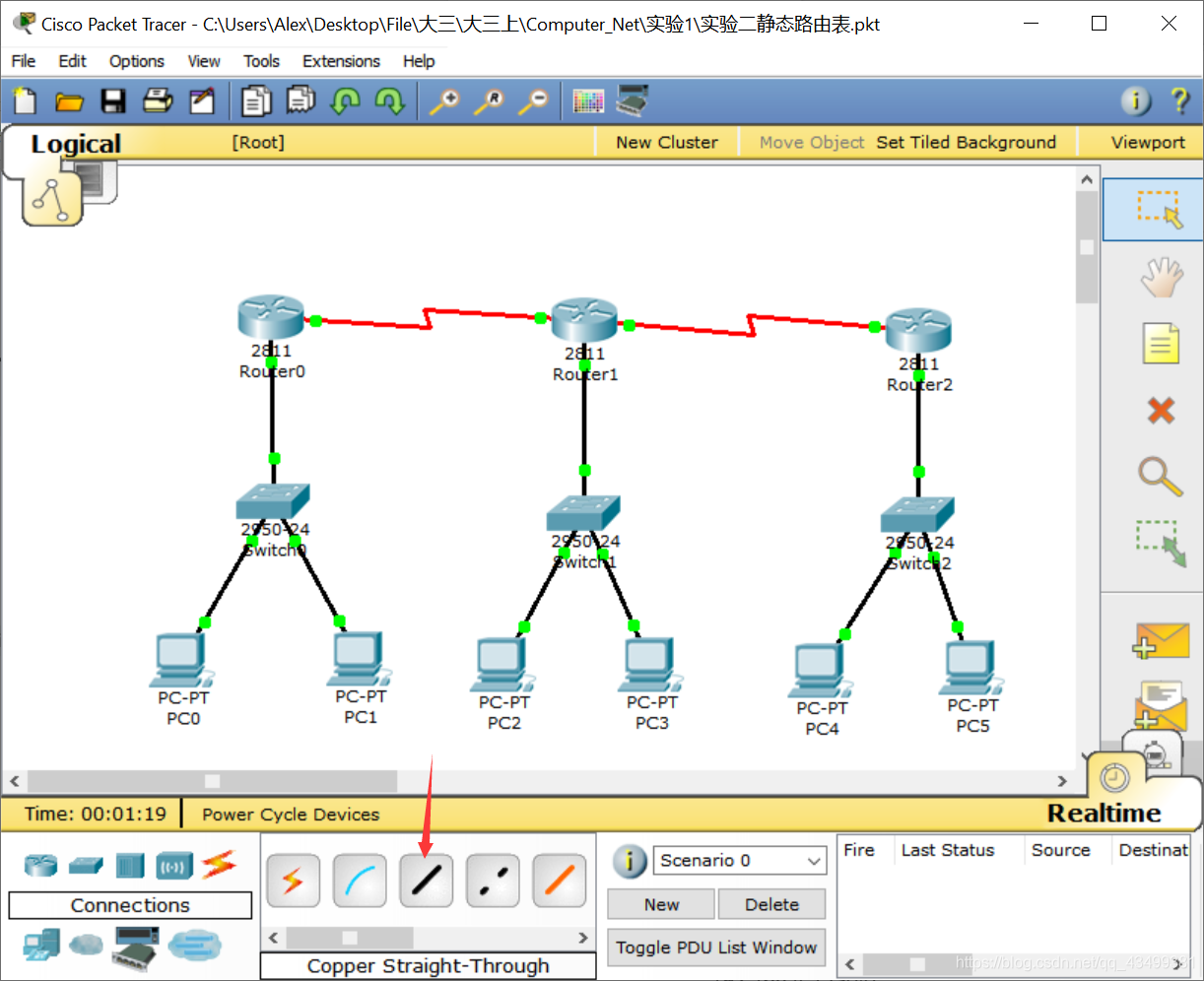The image size is (1204, 981).
Task: Pick the Copper Straight-Through cable icon
Action: coord(426,881)
